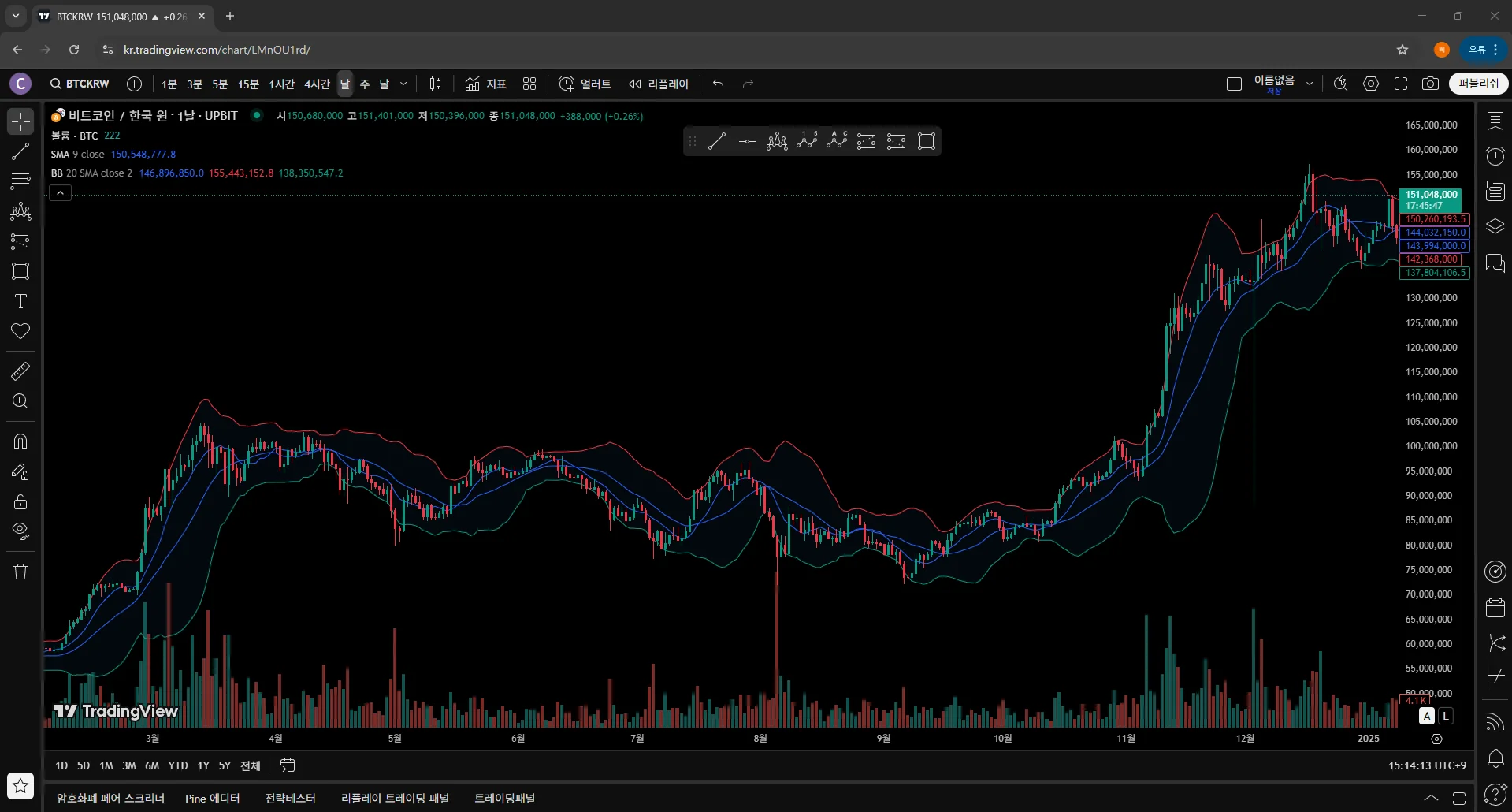Image resolution: width=1512 pixels, height=812 pixels.
Task: Open the BTCKRW symbol search
Action: (80, 84)
